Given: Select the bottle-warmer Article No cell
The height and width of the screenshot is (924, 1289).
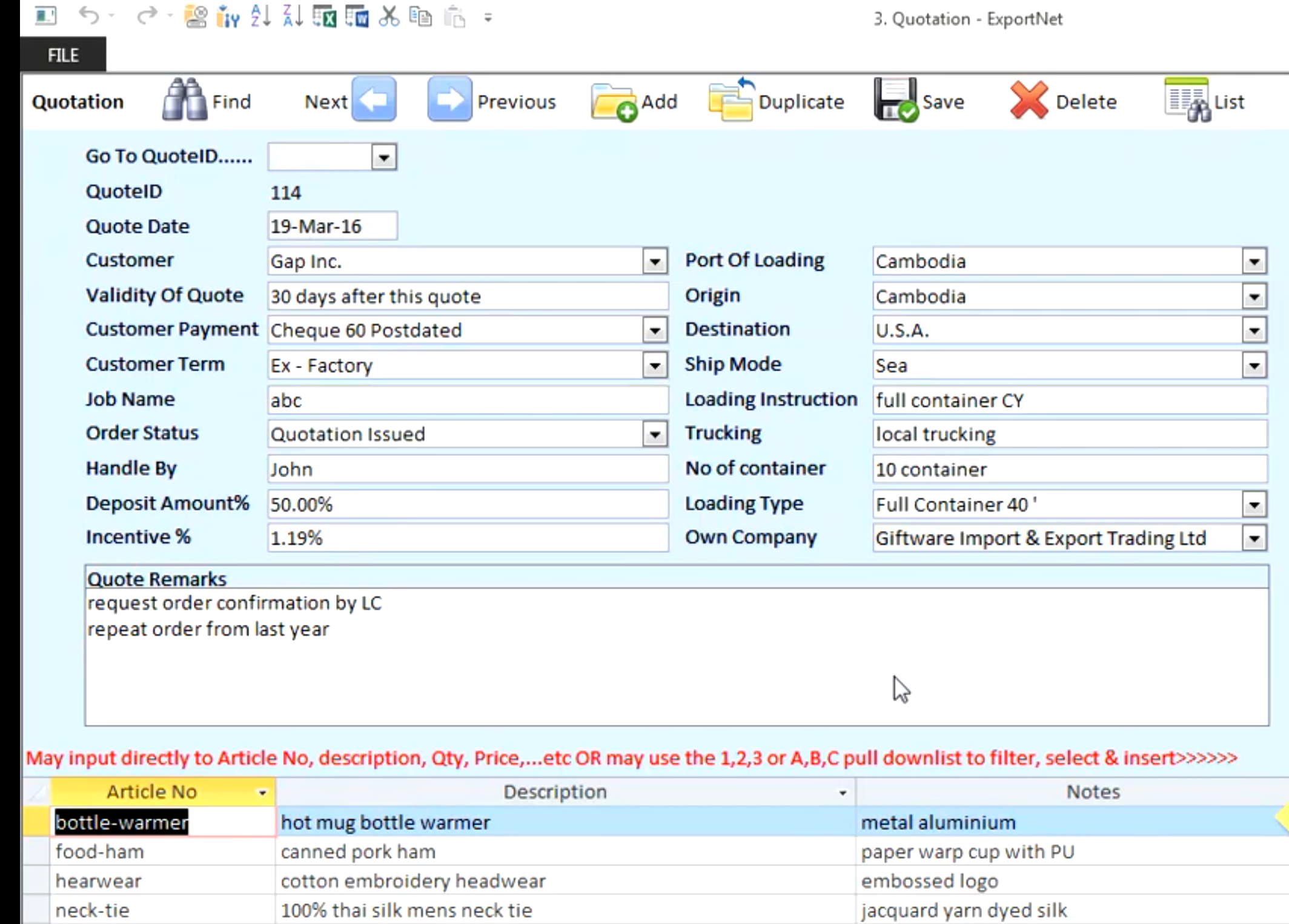Looking at the screenshot, I should point(163,822).
